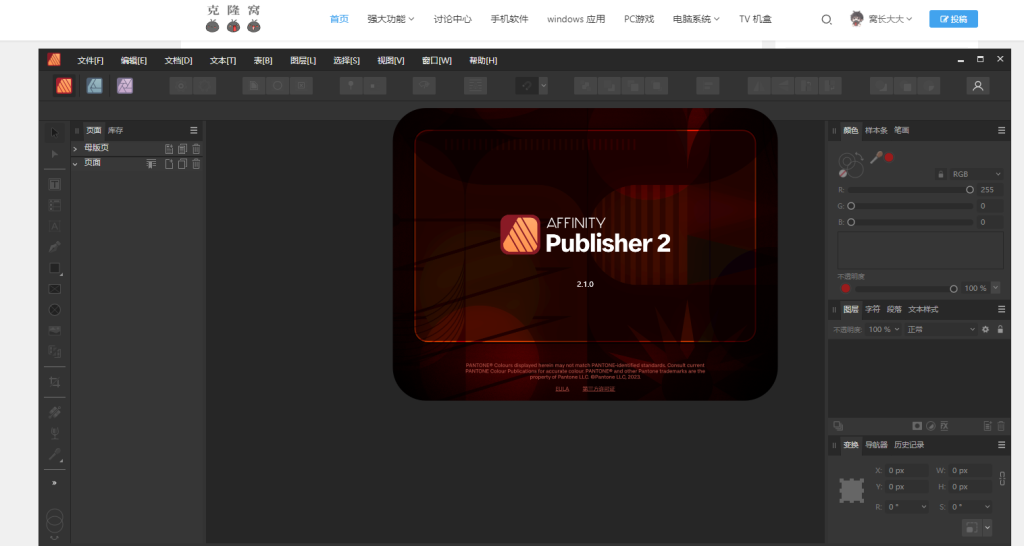Select the Frame Text tool
Viewport: 1024px width, 546px height.
tap(55, 185)
